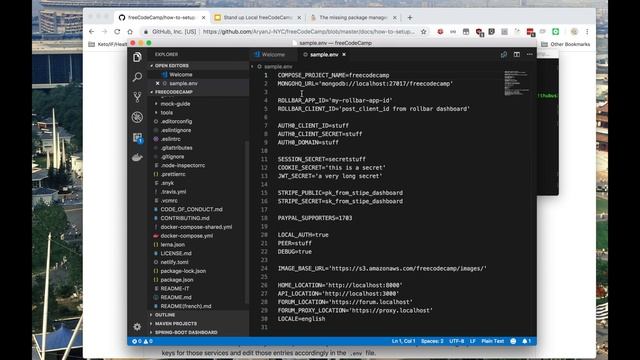Click Chrome's home icon

click(x=130, y=31)
